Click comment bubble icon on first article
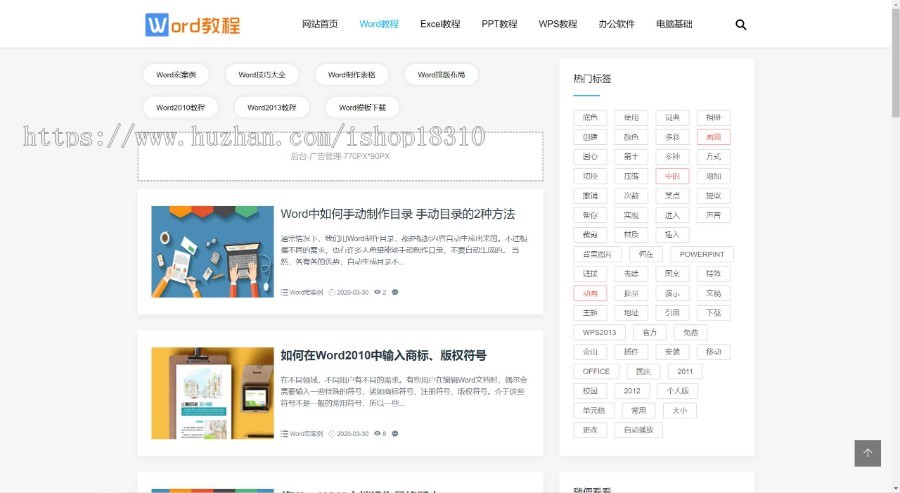 pyautogui.click(x=395, y=292)
